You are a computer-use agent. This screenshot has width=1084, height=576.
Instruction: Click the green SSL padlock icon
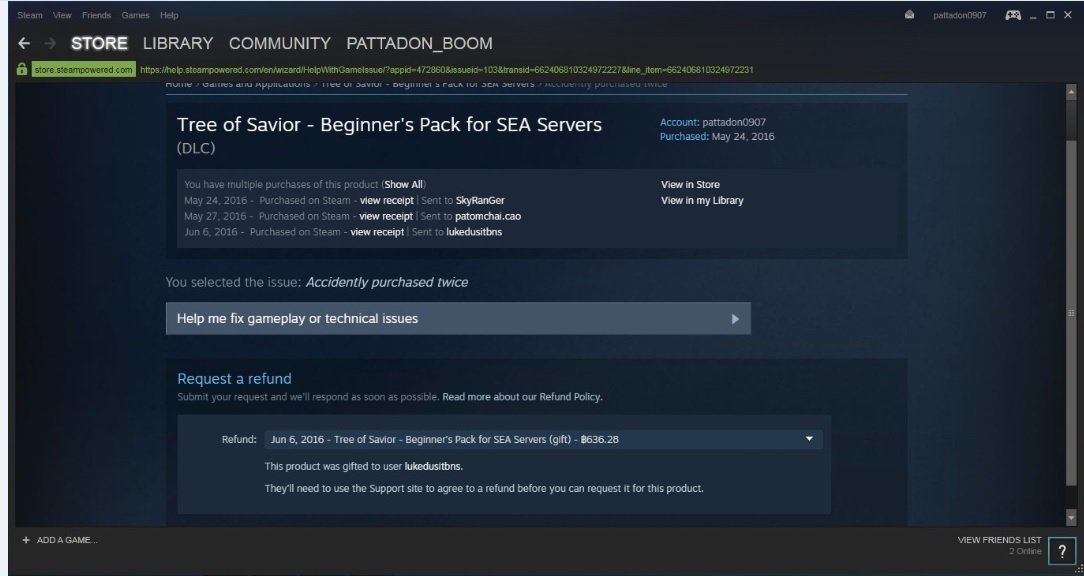tap(19, 69)
